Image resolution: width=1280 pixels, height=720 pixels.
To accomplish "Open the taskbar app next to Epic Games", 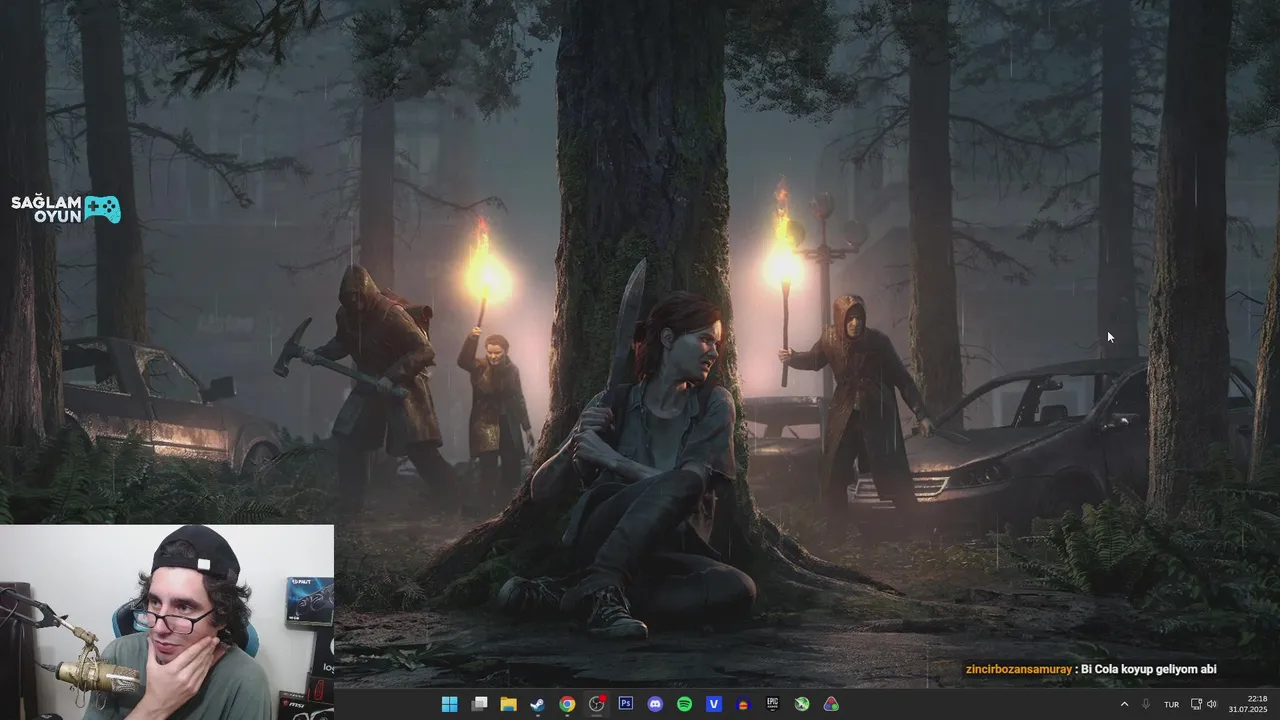I will pos(743,704).
